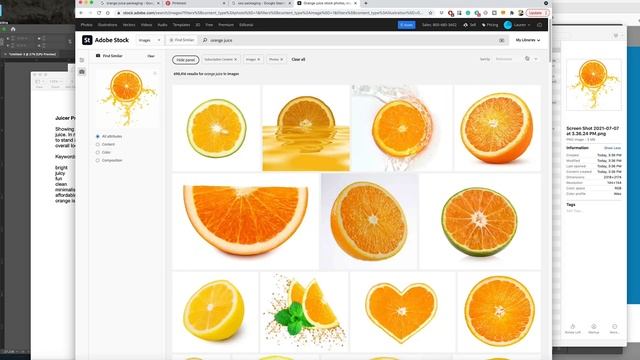The height and width of the screenshot is (360, 640).
Task: Switch to the orange juice packaging browser tab
Action: point(130,3)
